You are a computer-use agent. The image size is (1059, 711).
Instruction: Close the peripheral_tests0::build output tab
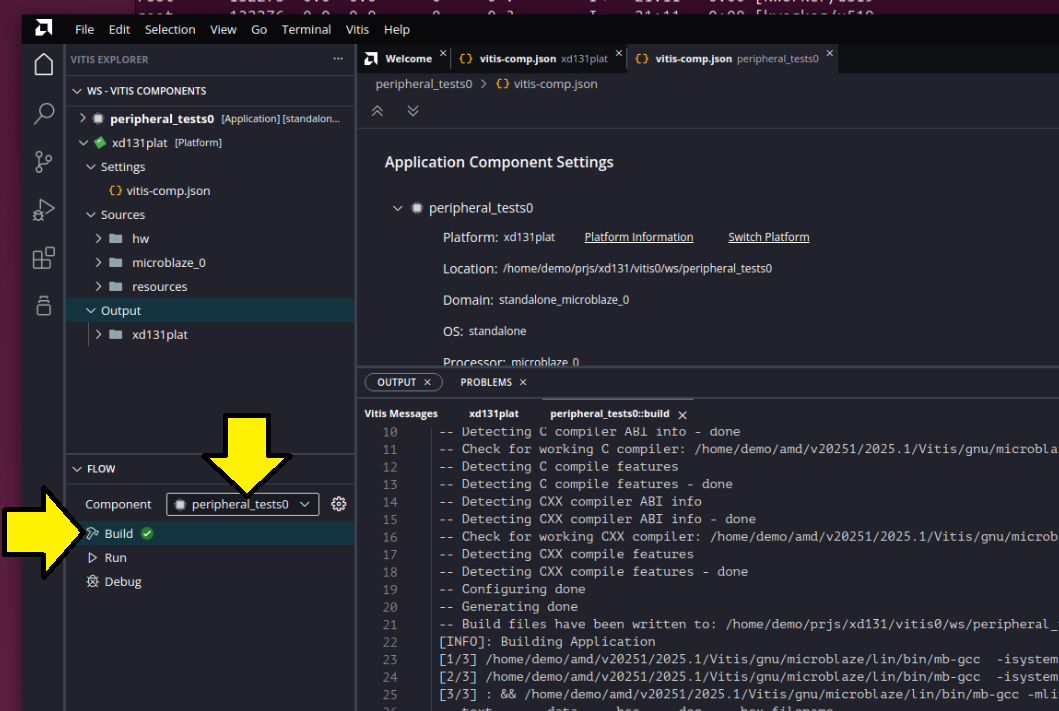tap(682, 414)
